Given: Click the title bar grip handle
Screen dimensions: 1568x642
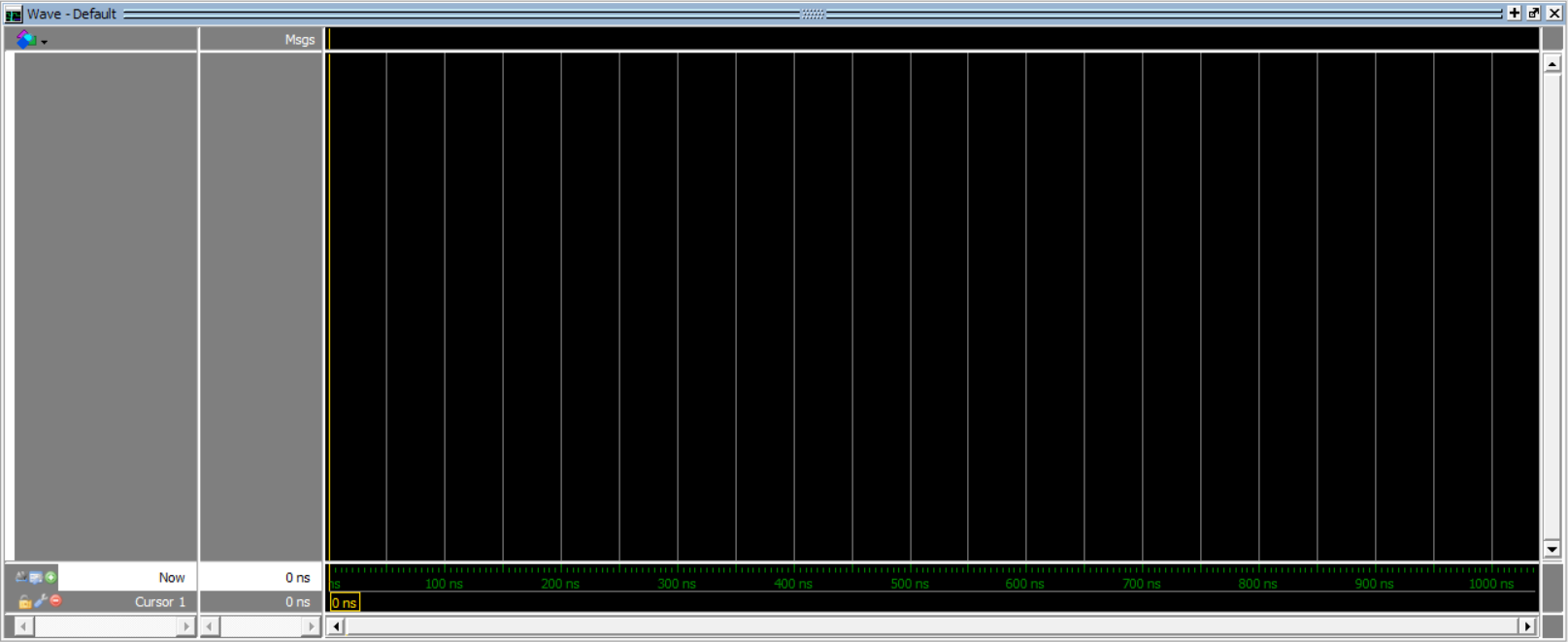Looking at the screenshot, I should tap(813, 14).
